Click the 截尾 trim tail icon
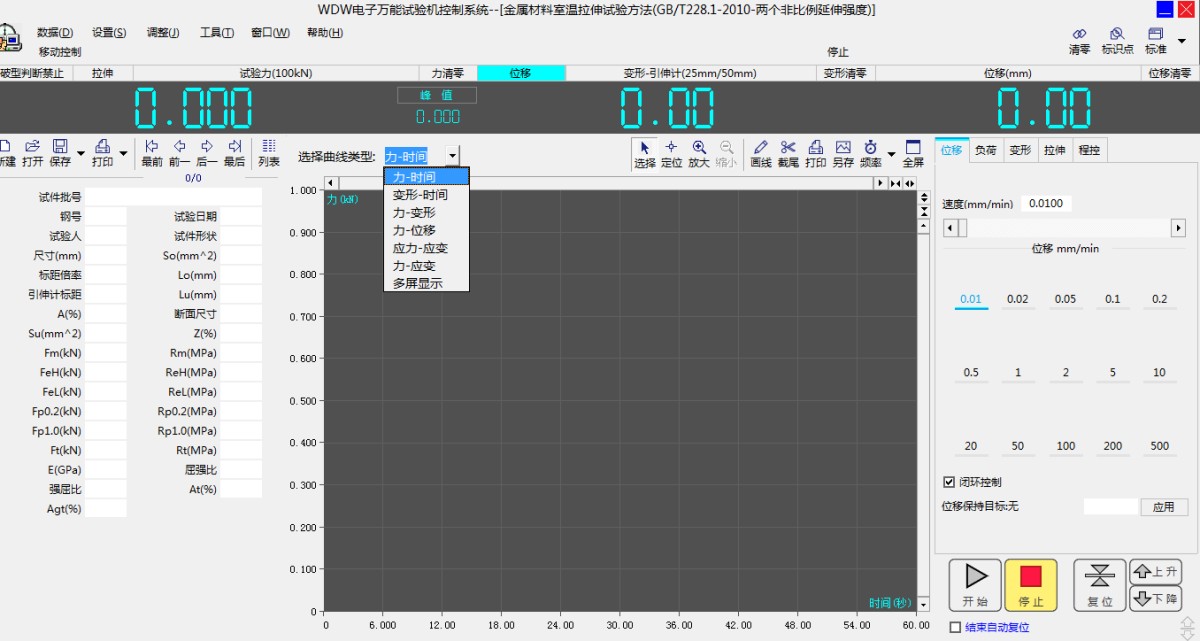The width and height of the screenshot is (1200, 641). point(789,155)
